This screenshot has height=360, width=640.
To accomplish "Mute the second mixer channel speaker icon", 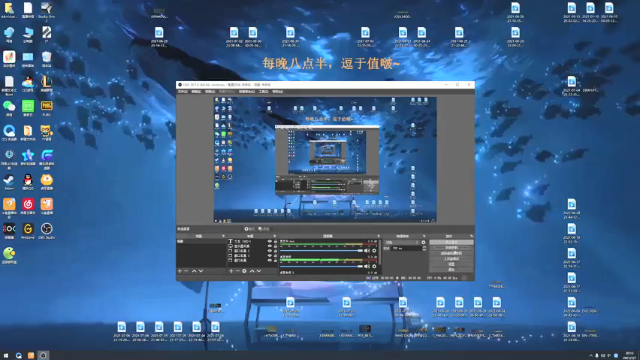I will (367, 266).
